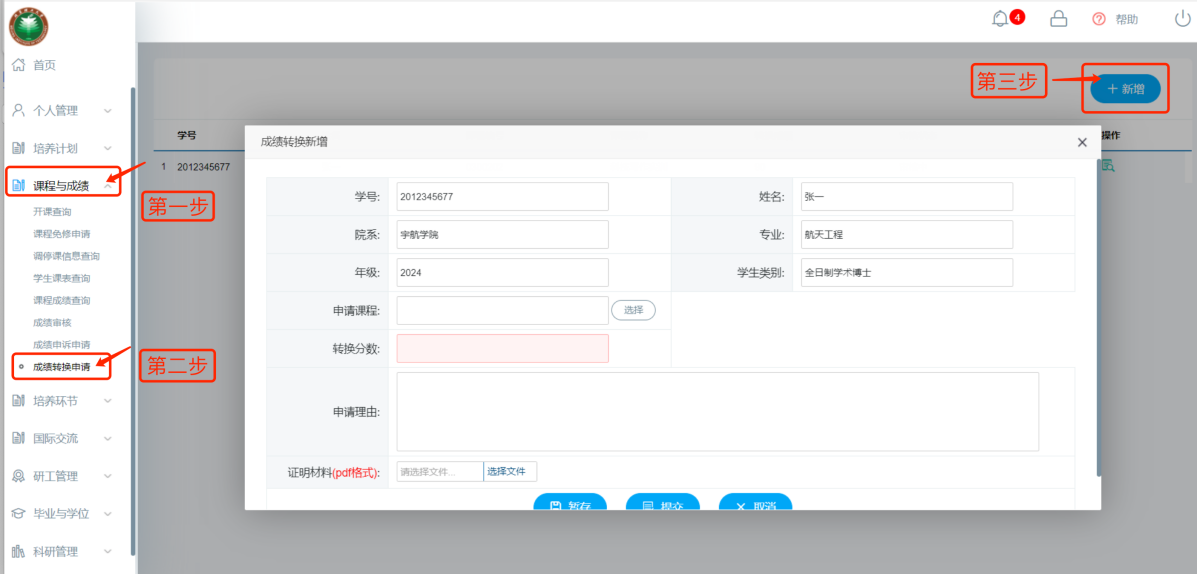Click the row action icon under 操作
The width and height of the screenshot is (1197, 574).
(1108, 166)
